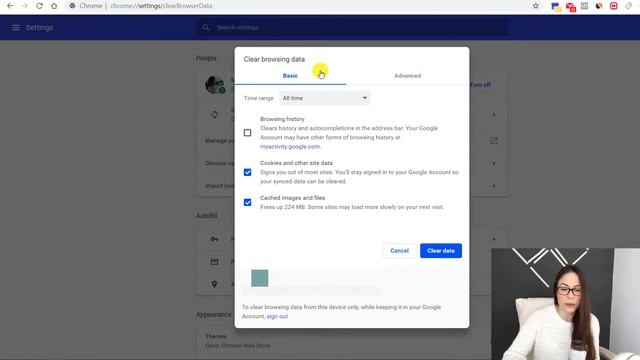This screenshot has height=360, width=640.
Task: Click the Cached images and files label
Action: (x=293, y=198)
